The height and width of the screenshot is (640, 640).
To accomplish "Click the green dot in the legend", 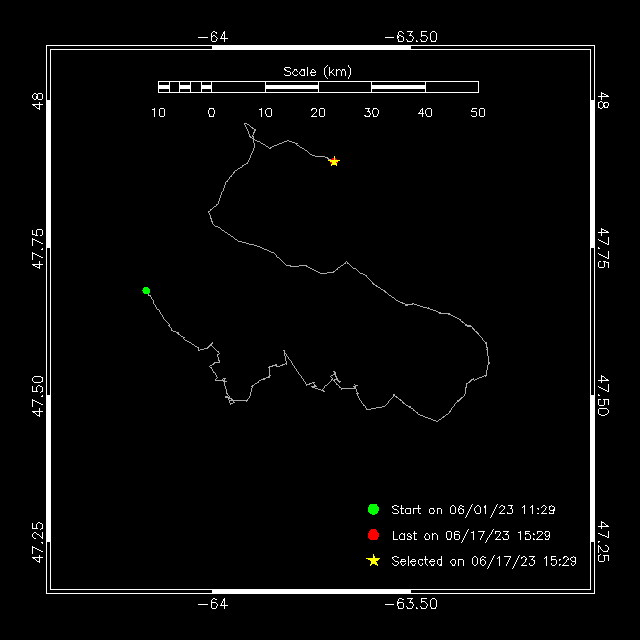I will coord(373,509).
